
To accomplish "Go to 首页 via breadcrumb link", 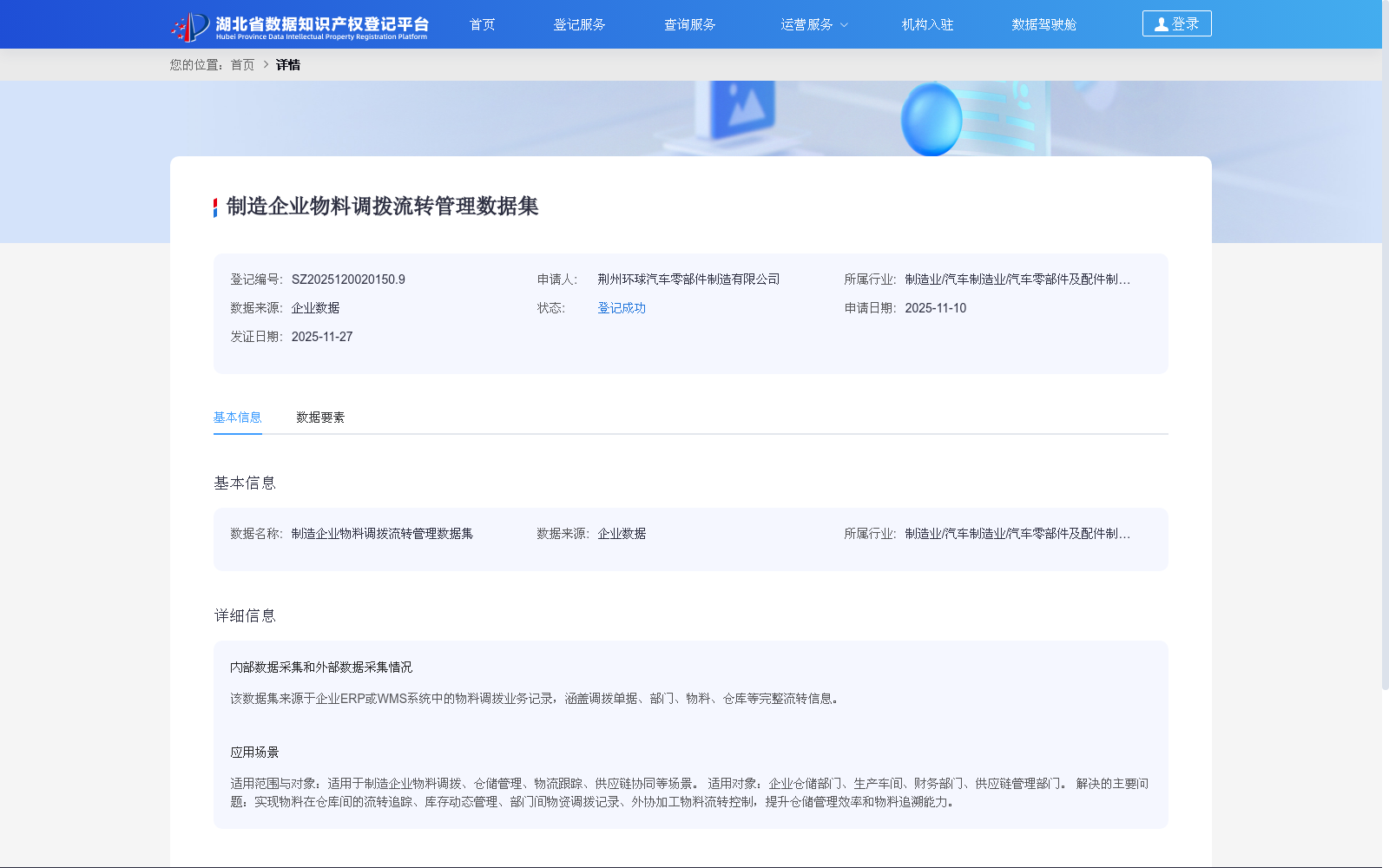I will (242, 65).
